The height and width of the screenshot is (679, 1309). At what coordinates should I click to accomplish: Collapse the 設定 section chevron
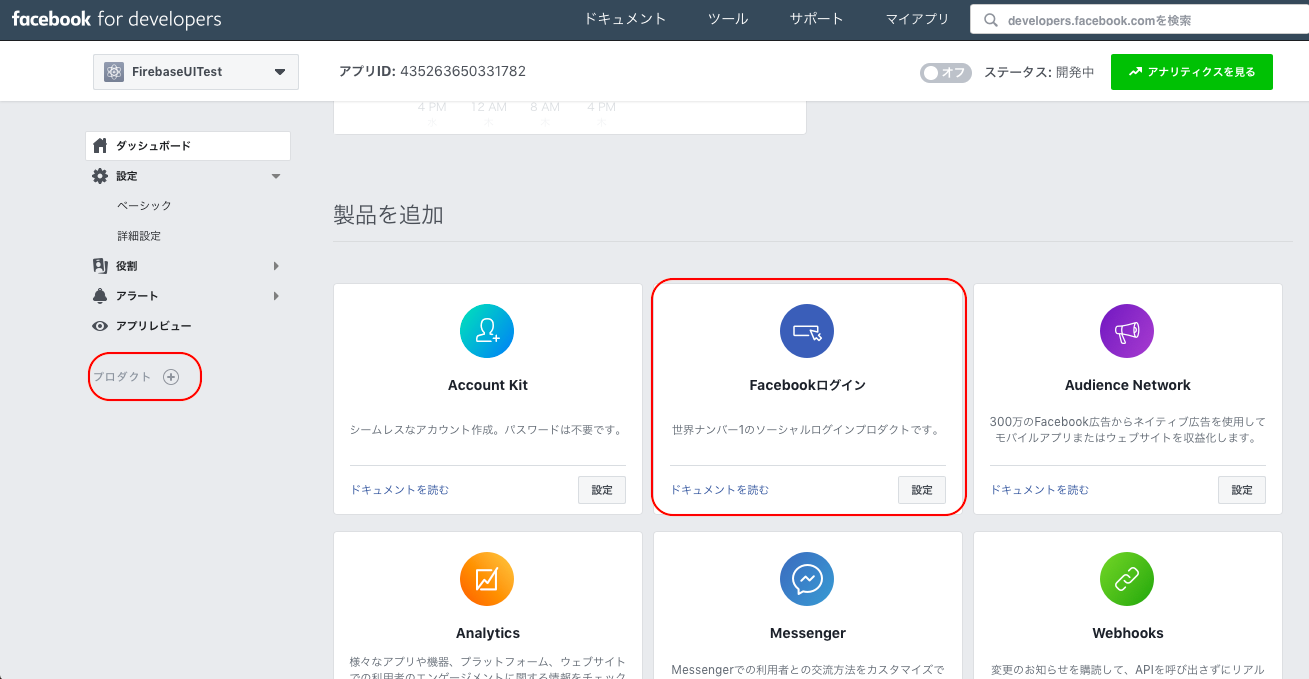coord(276,175)
